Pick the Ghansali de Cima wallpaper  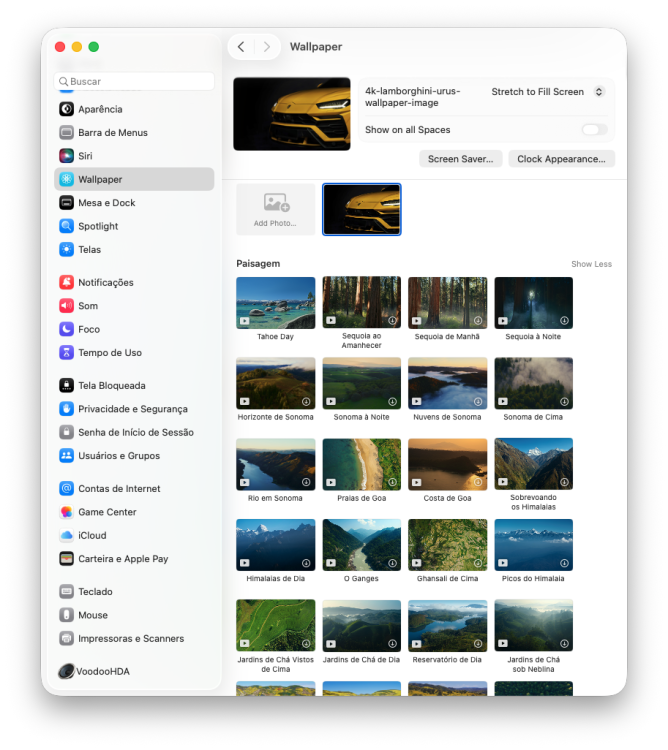447,545
